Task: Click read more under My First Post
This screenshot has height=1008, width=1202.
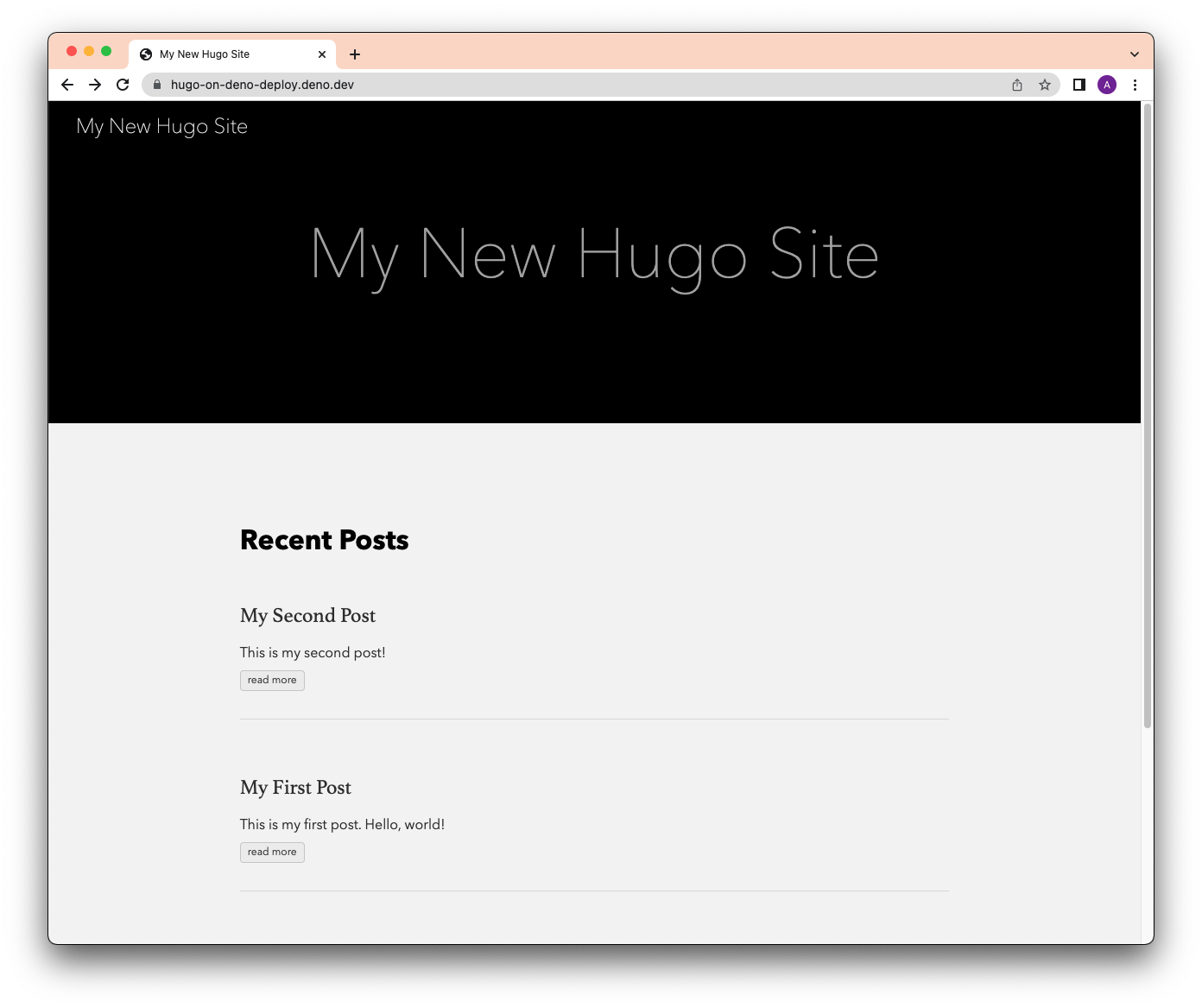Action: coord(271,852)
